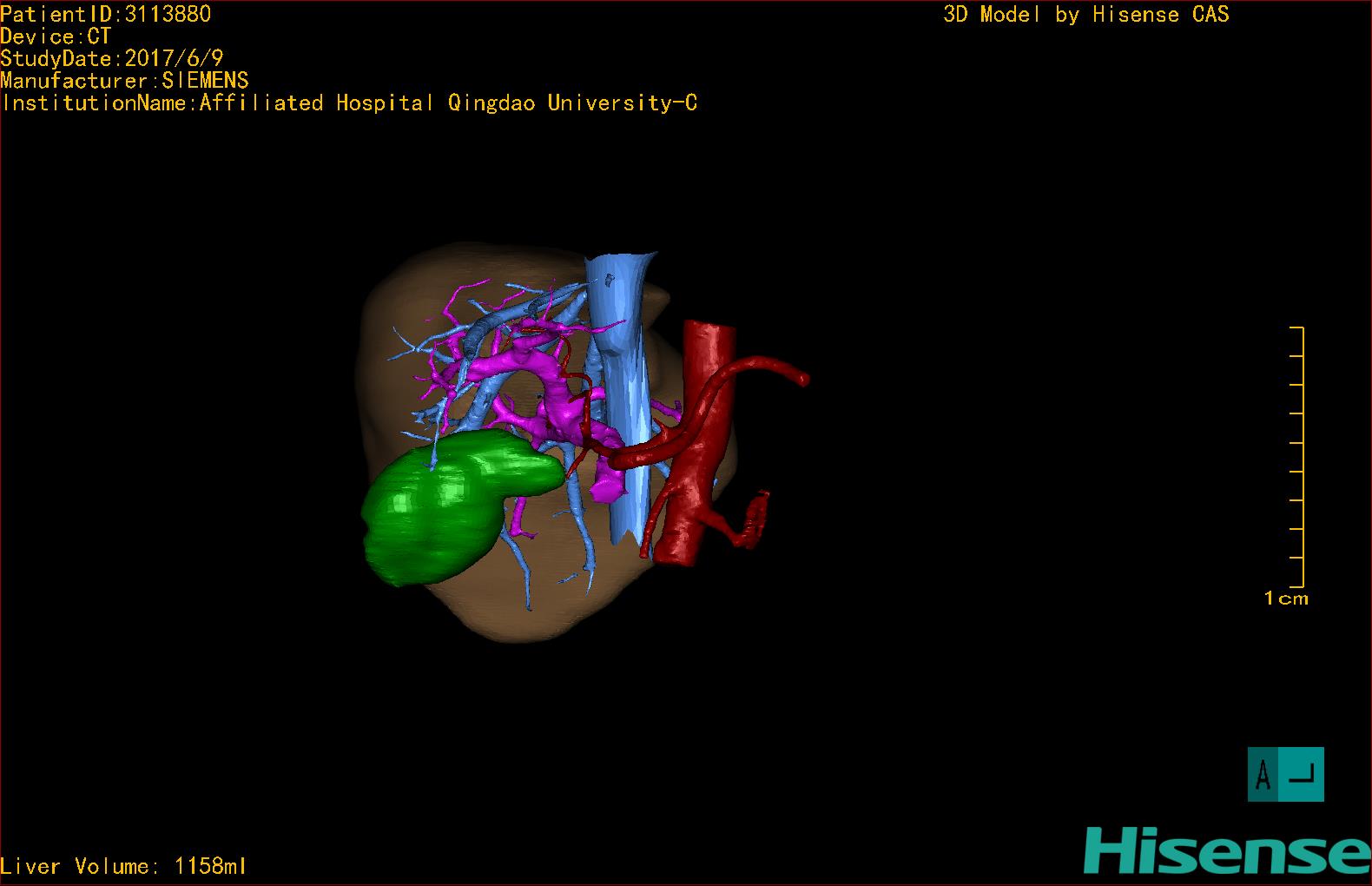Screen dimensions: 1372x886
Task: Click '3D Model by Hisense CAS' text
Action: coord(1086,14)
